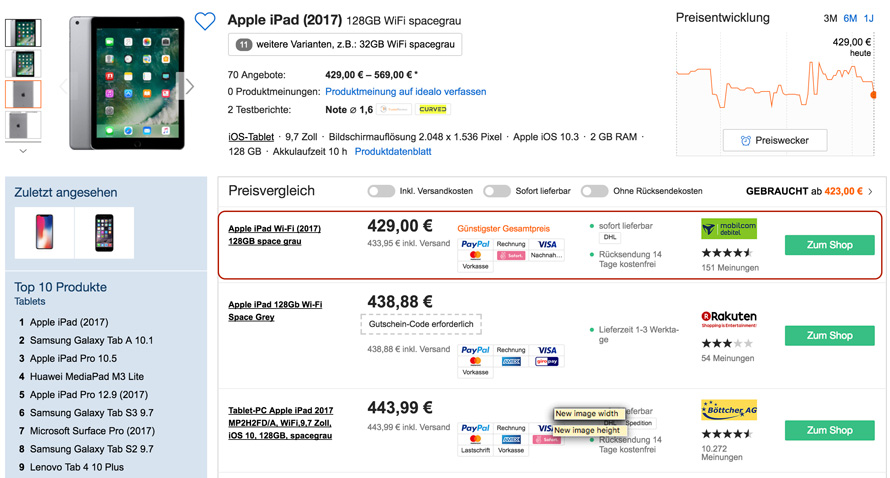Click the Preiswecker alarm clock icon
Screen dimensions: 890x478
746,141
